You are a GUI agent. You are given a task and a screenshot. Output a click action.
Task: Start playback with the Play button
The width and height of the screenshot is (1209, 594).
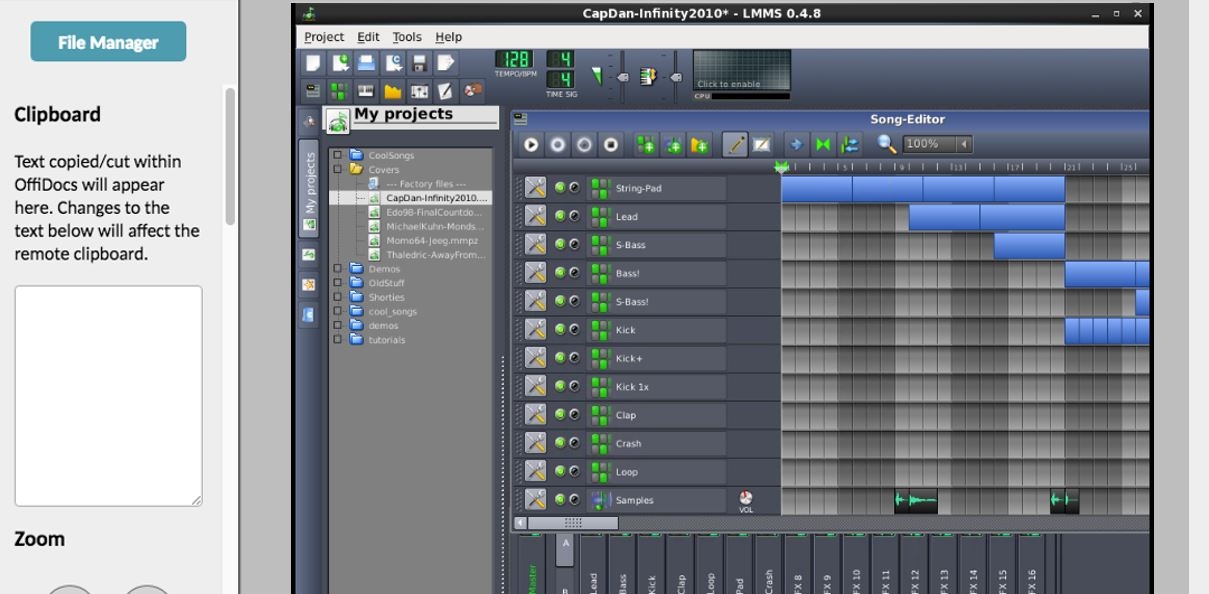point(530,143)
